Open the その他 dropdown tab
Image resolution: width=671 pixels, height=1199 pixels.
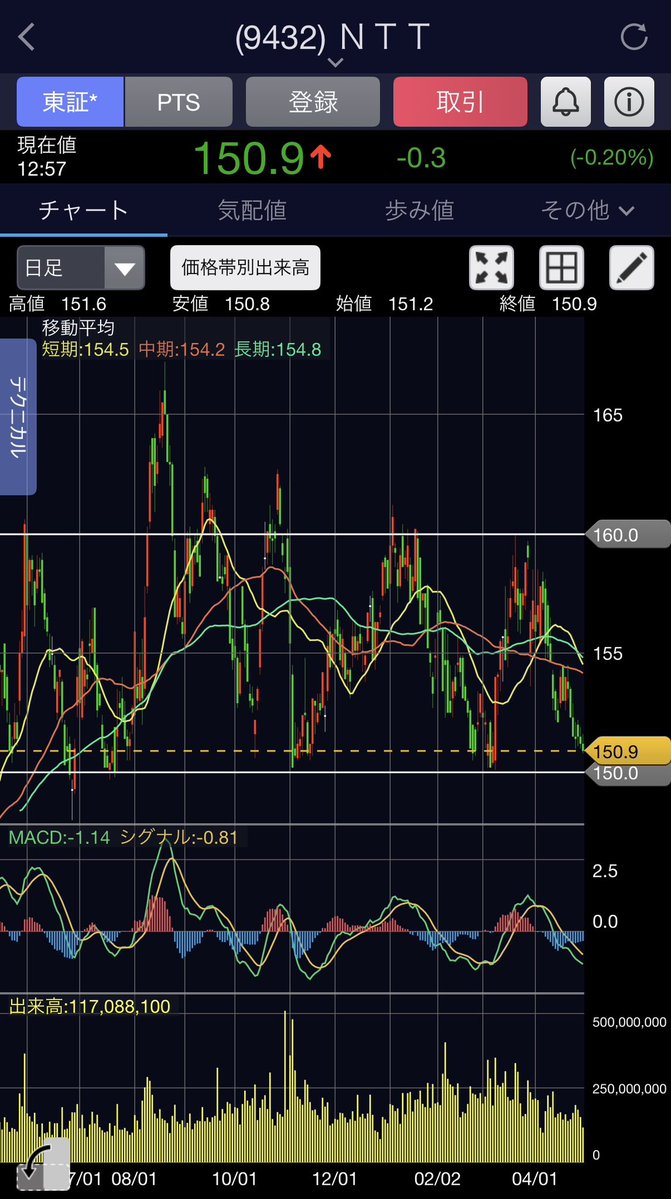point(587,210)
